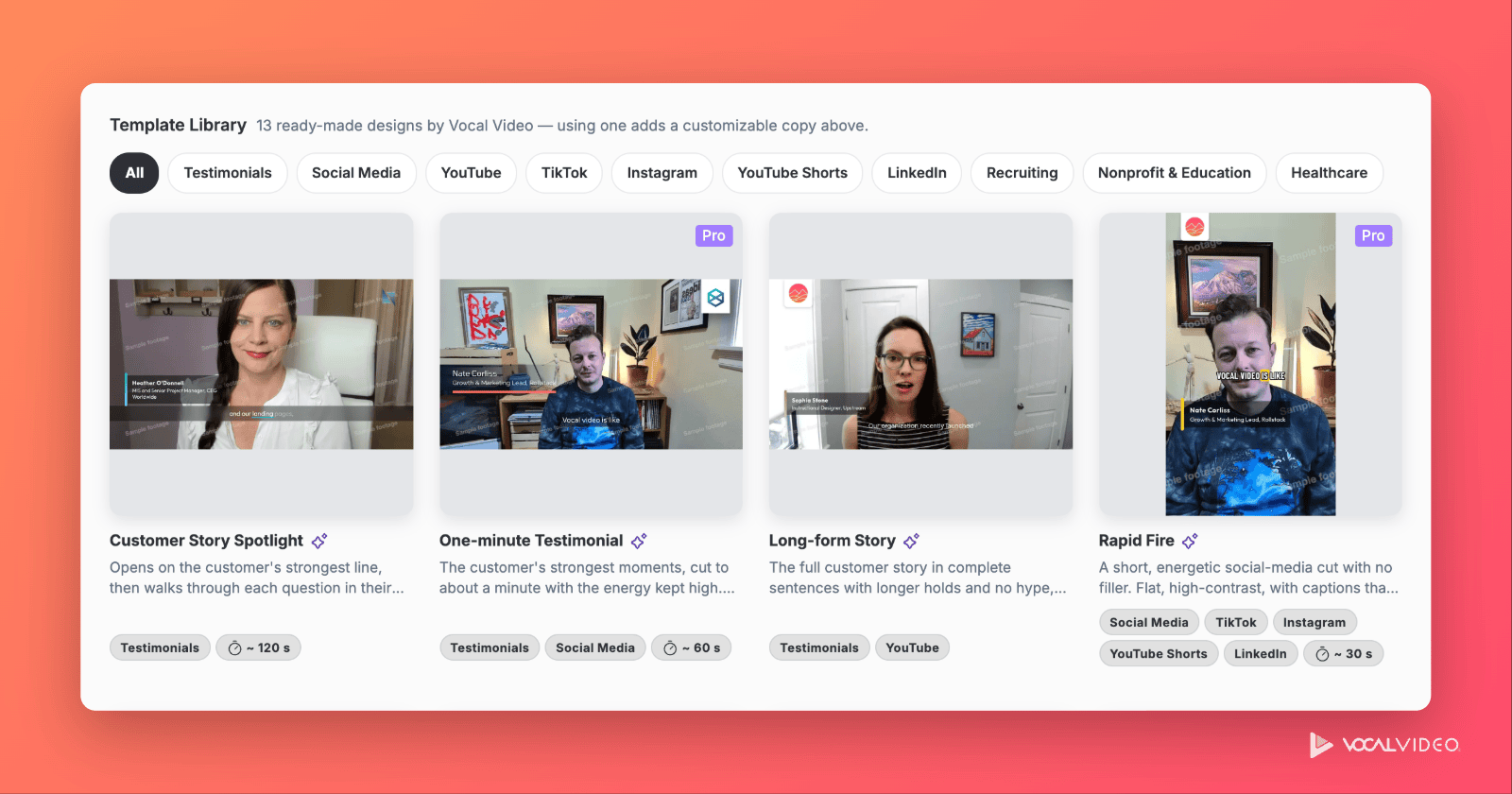This screenshot has height=794, width=1512.
Task: Click description starting 'Opens on the customer's strongest line'
Action: 257,578
